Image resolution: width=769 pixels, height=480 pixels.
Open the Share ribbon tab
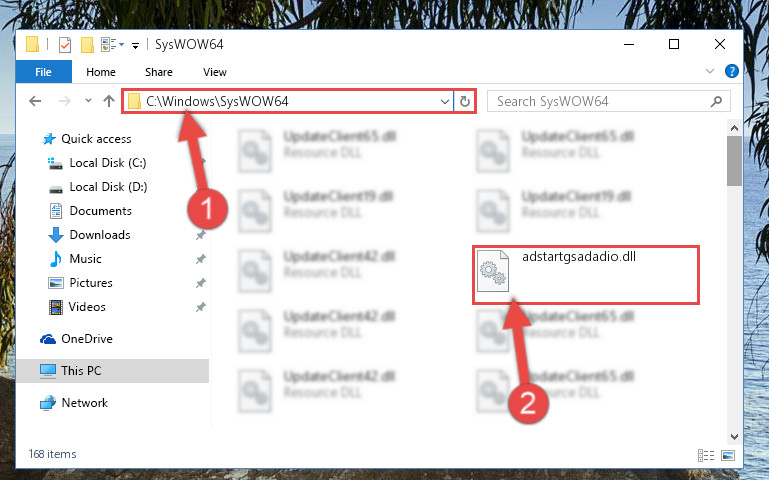pyautogui.click(x=158, y=72)
